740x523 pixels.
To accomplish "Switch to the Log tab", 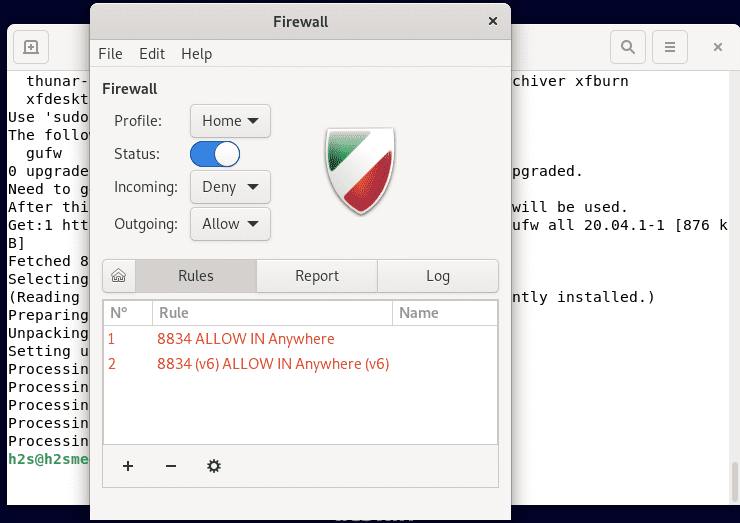I will 437,276.
